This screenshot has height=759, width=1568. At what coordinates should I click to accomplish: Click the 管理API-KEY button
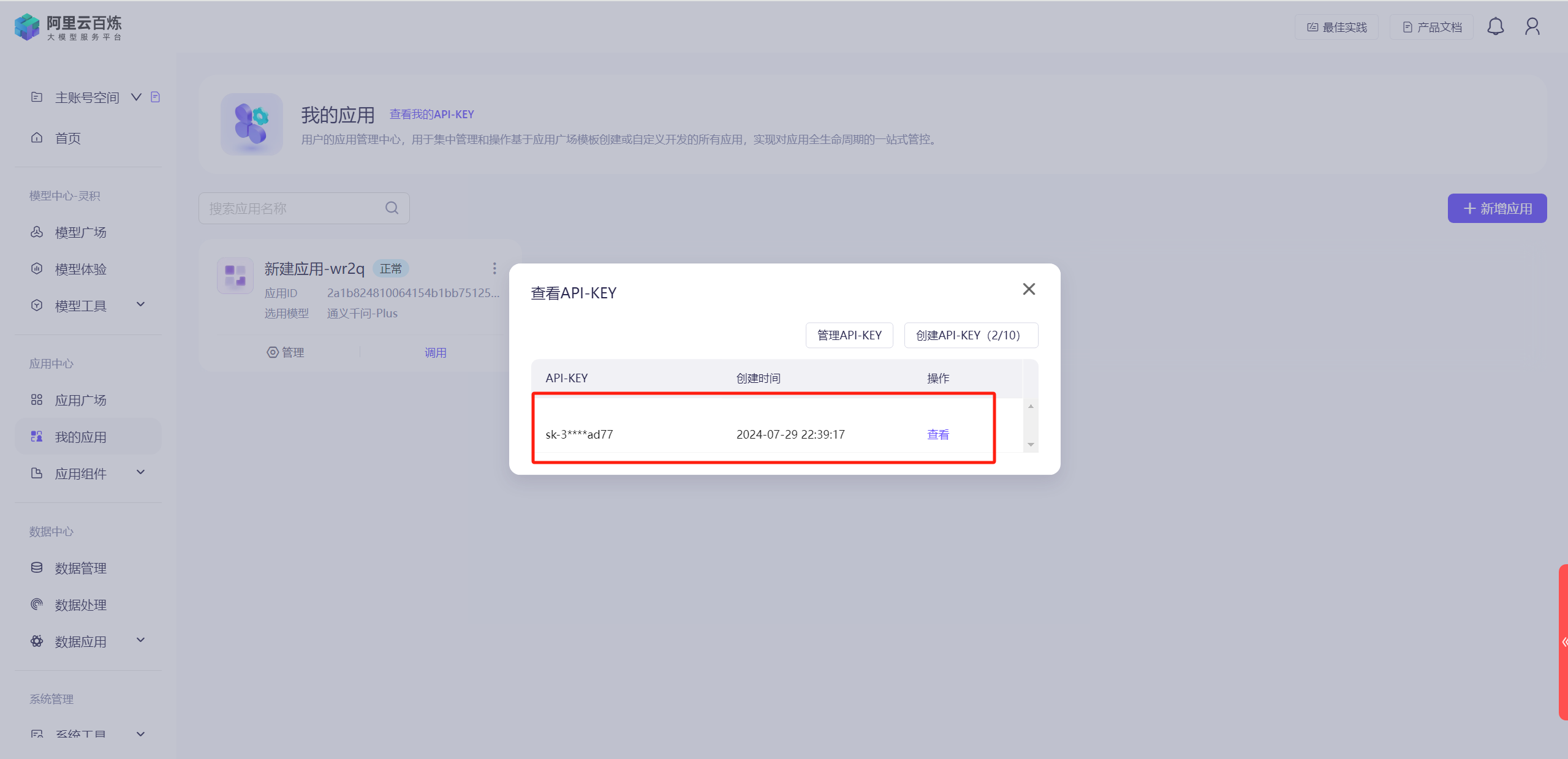tap(849, 335)
